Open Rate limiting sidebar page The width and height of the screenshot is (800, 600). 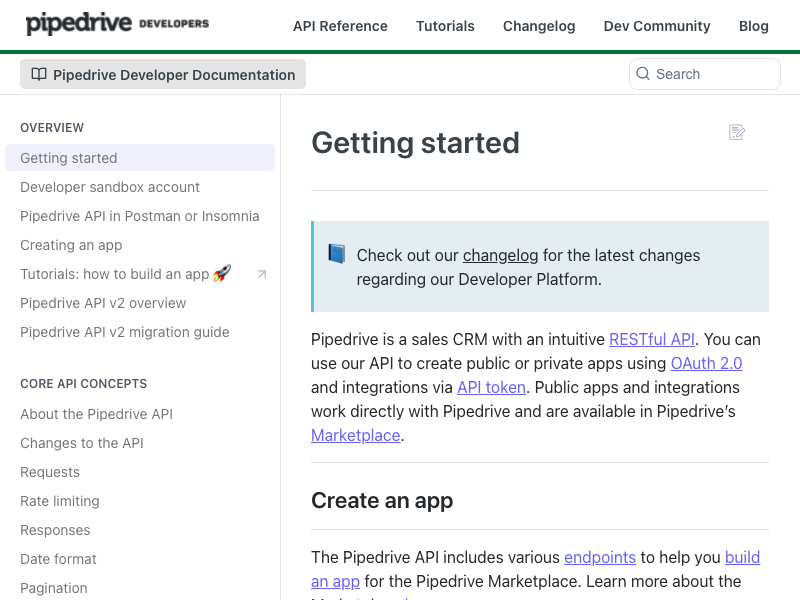(x=60, y=502)
